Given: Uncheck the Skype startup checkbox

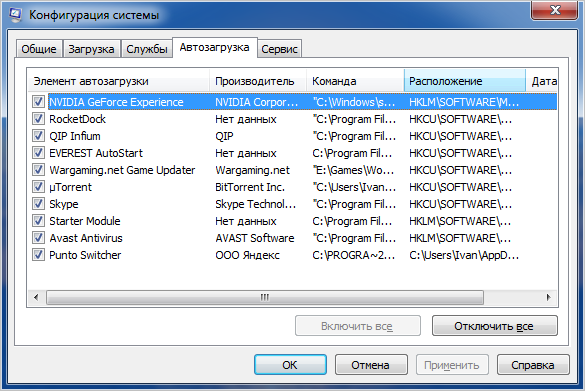Looking at the screenshot, I should (38, 204).
